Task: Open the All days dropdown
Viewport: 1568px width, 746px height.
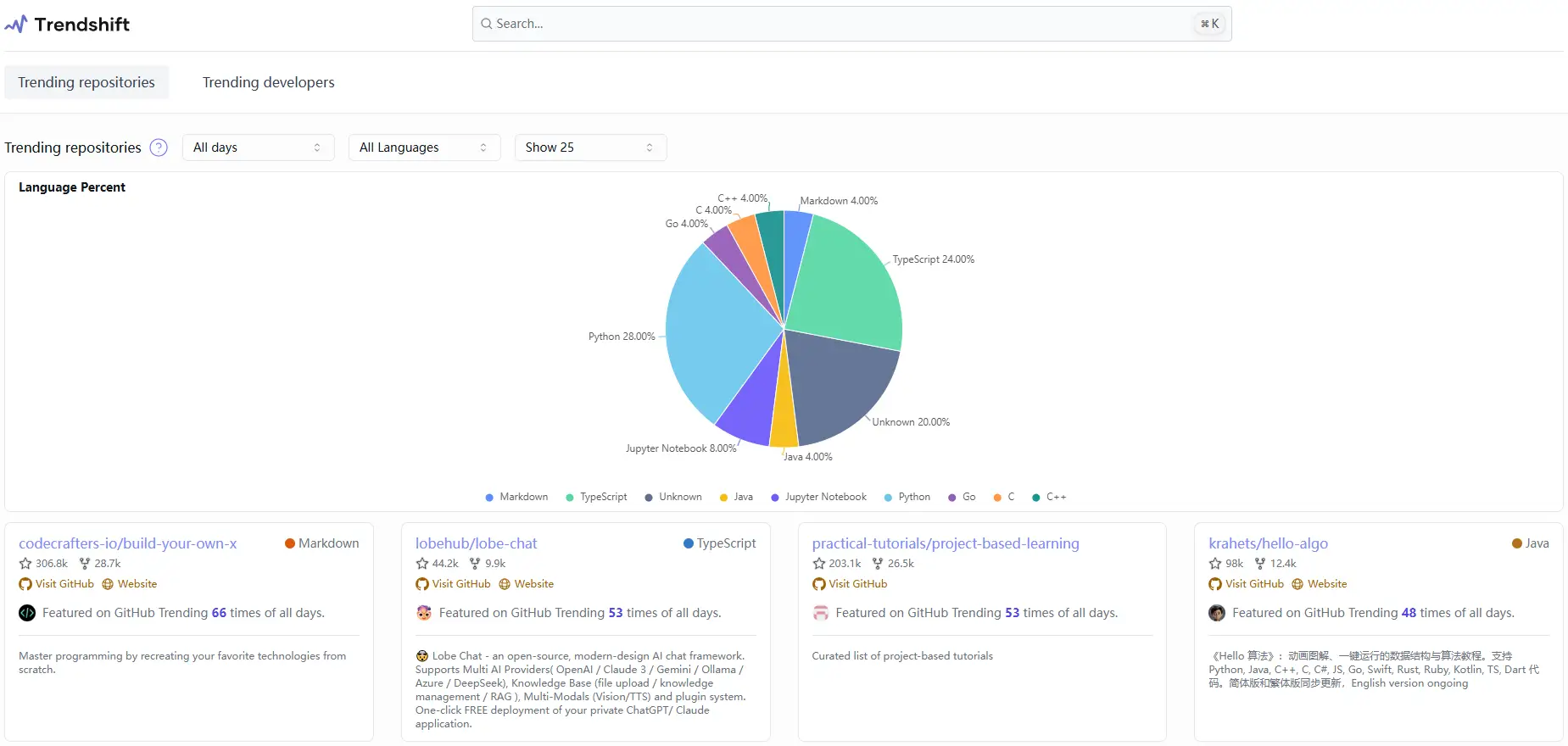Action: tap(258, 148)
